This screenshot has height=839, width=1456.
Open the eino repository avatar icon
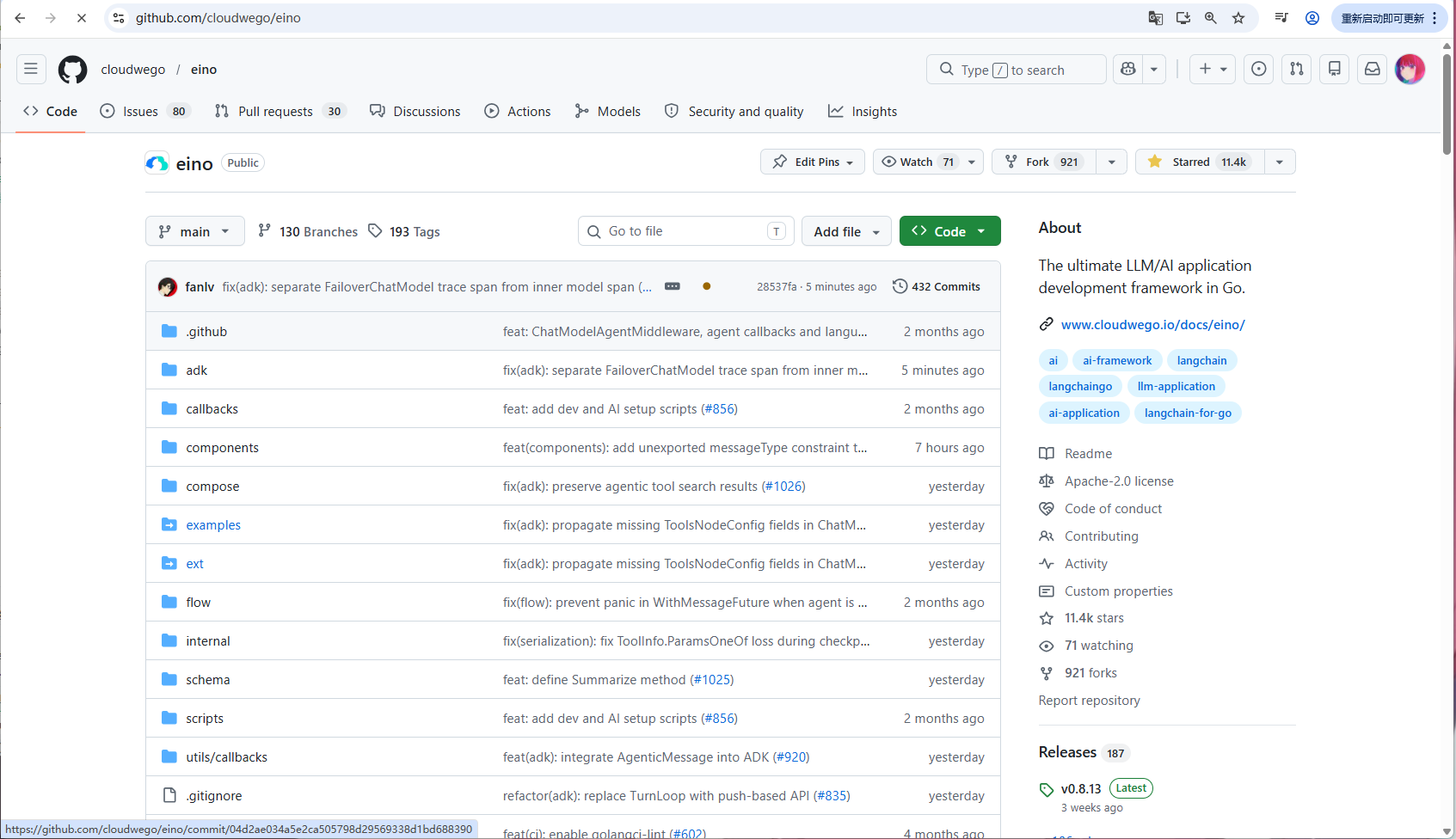pyautogui.click(x=157, y=163)
